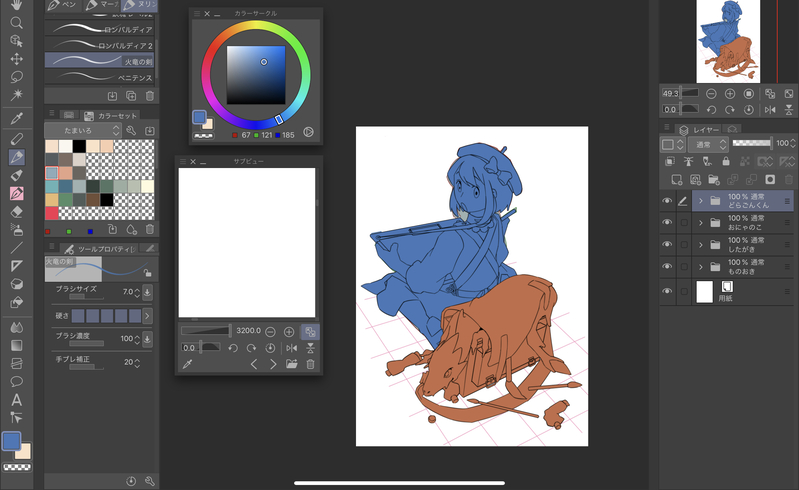Viewport: 799px width, 490px height.
Task: Select the main blue foreground color box
Action: point(12,441)
